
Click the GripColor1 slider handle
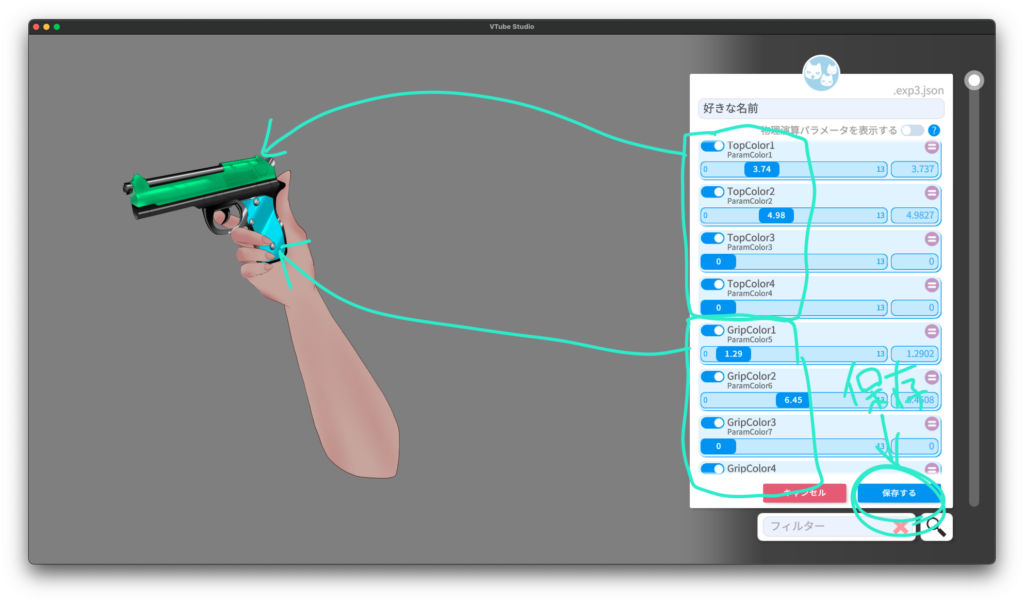[x=732, y=354]
